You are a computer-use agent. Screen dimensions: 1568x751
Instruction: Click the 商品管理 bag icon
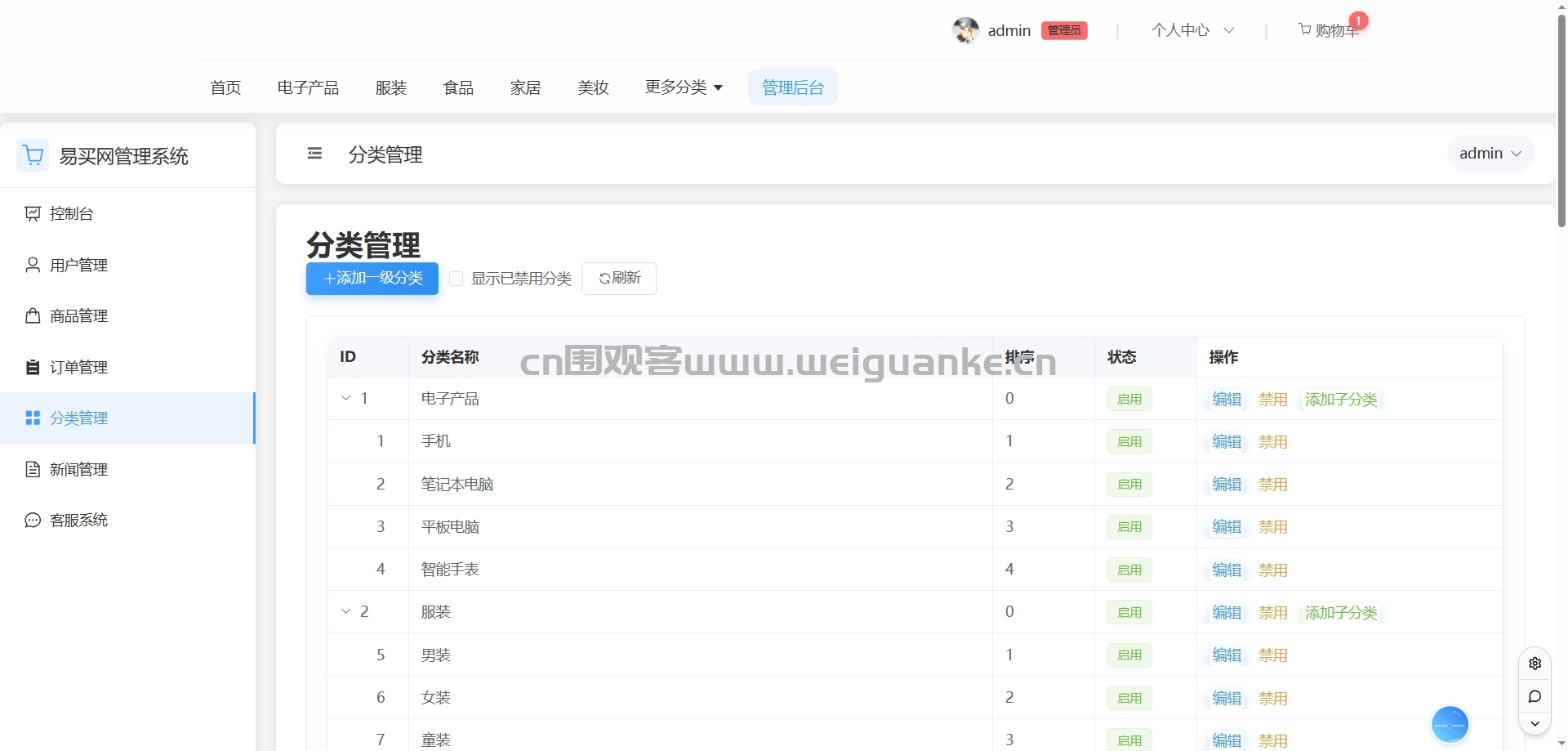point(33,315)
